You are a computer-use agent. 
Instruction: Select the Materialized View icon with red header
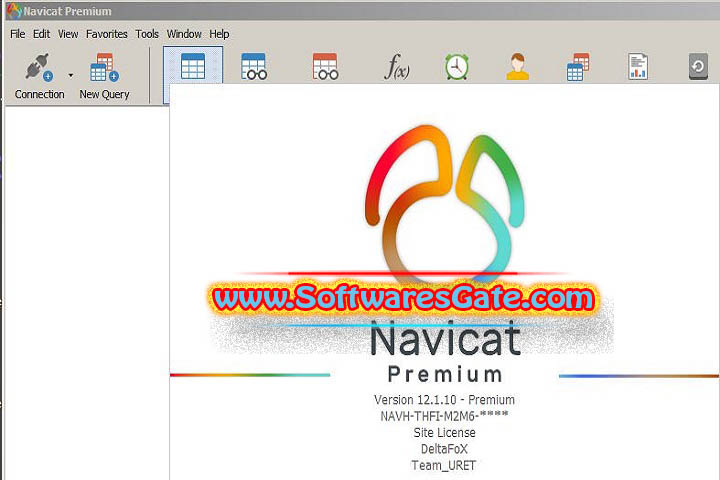coord(326,67)
